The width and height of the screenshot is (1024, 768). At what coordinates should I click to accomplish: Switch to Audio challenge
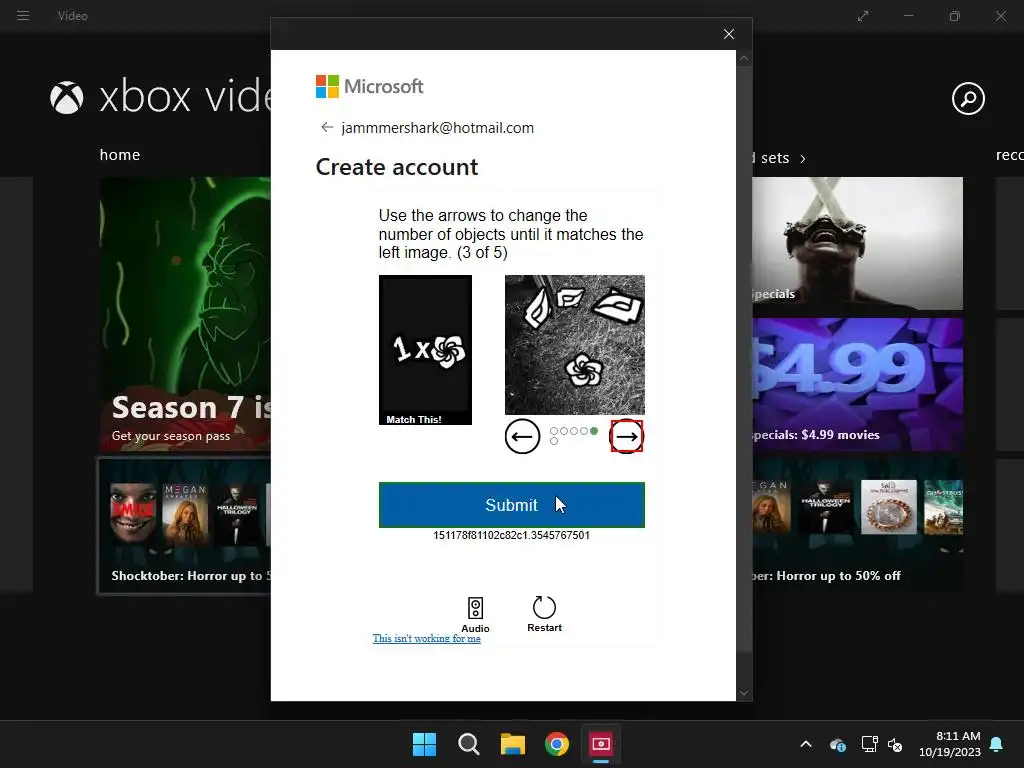[475, 615]
